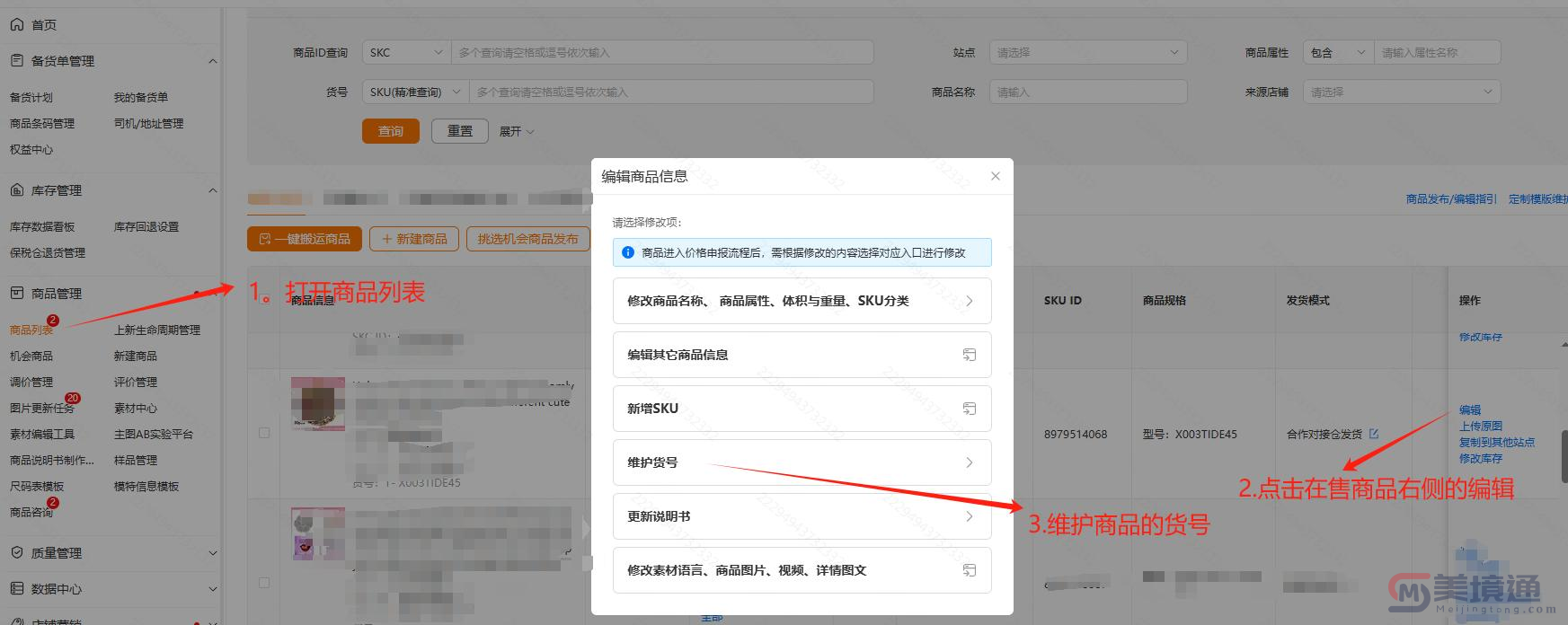
Task: Open 库存数据看板 in sidebar
Action: click(x=42, y=226)
